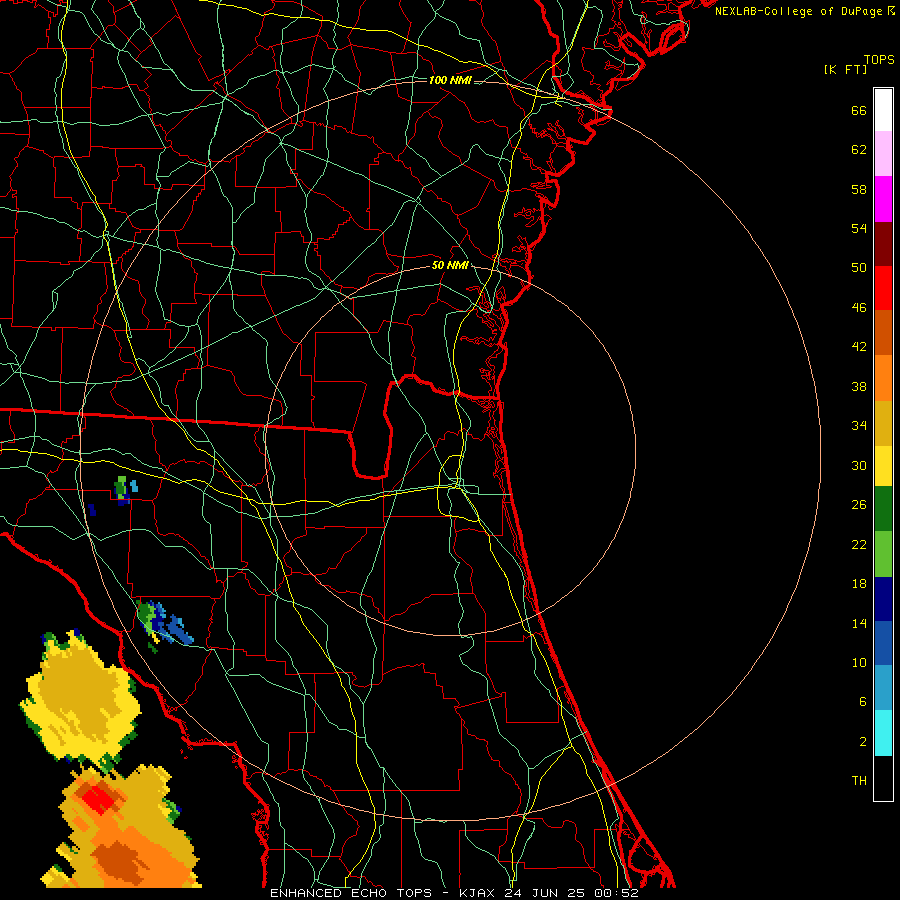
Task: Click the 100 NMI range ring label
Action: coord(450,80)
